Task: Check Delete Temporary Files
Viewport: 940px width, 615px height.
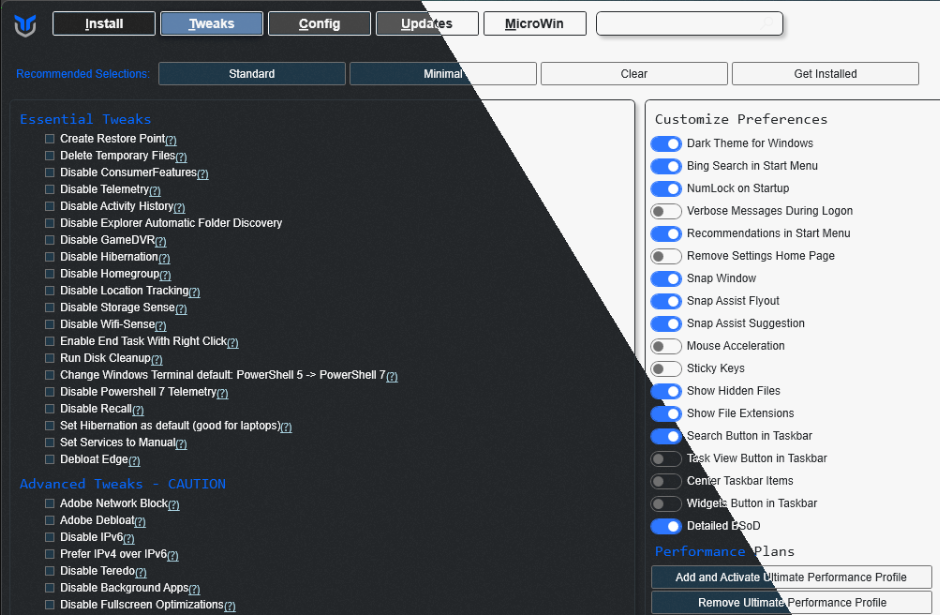Action: click(50, 155)
